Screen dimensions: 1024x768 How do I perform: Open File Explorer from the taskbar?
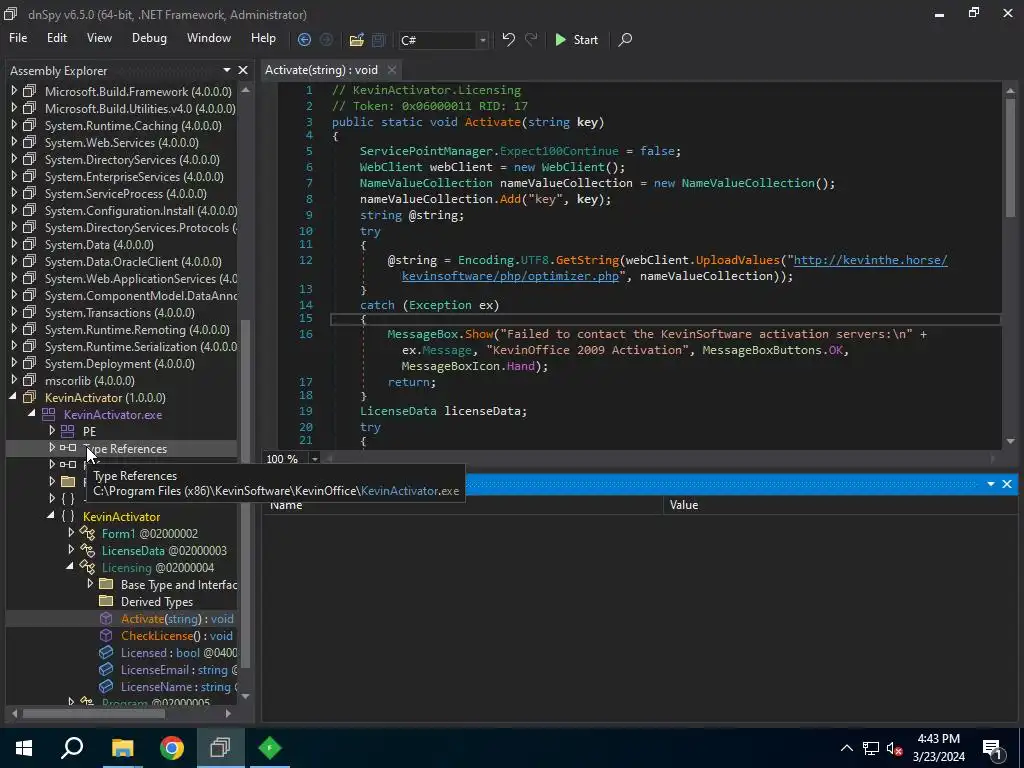[122, 748]
